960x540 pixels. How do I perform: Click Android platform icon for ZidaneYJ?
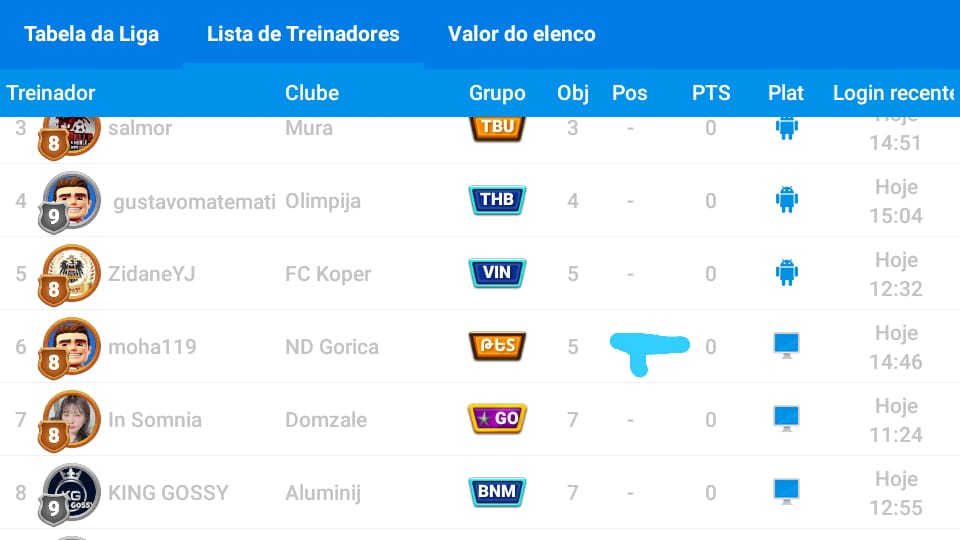(x=787, y=273)
